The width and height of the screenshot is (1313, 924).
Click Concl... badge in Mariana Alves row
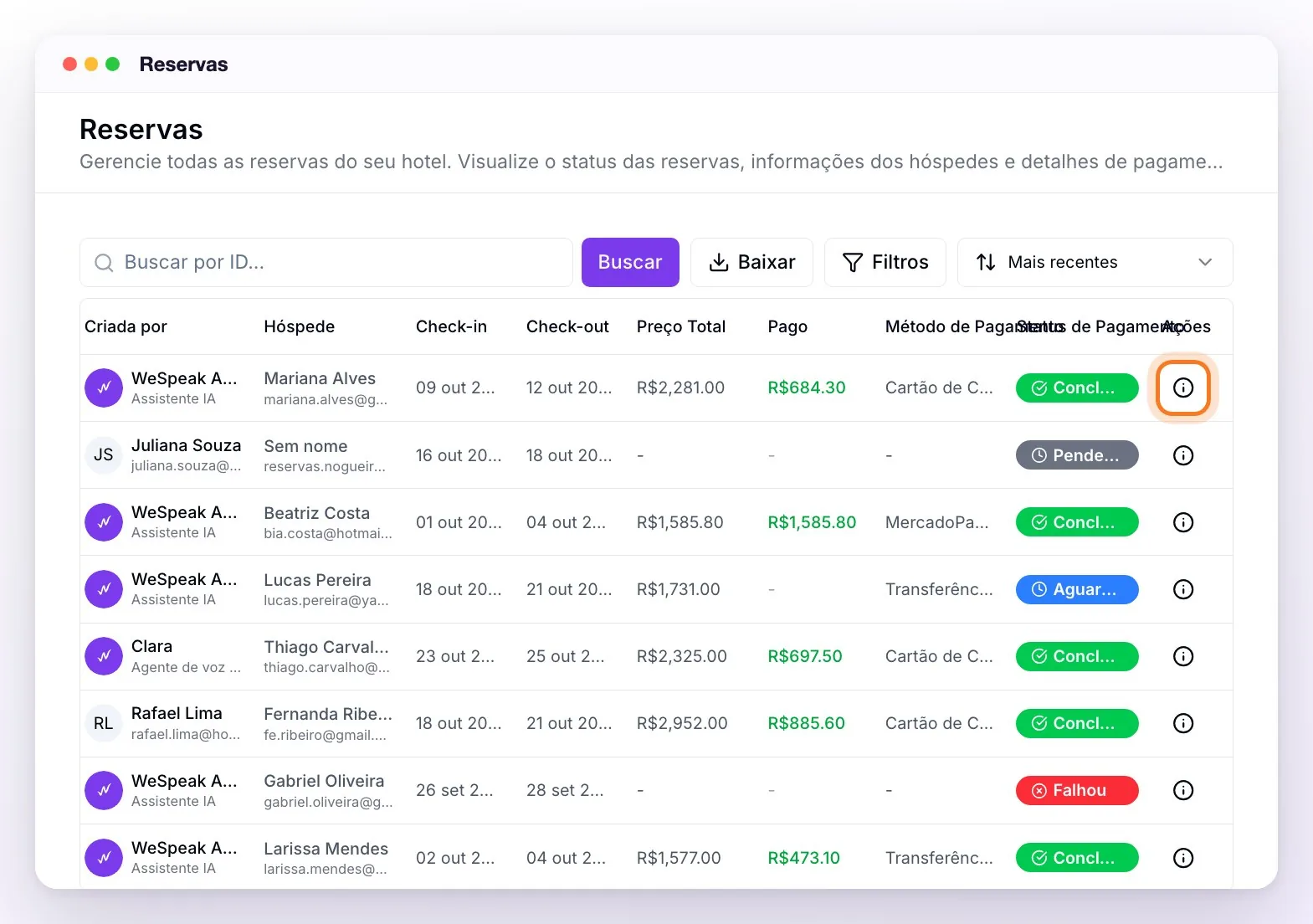click(x=1077, y=388)
